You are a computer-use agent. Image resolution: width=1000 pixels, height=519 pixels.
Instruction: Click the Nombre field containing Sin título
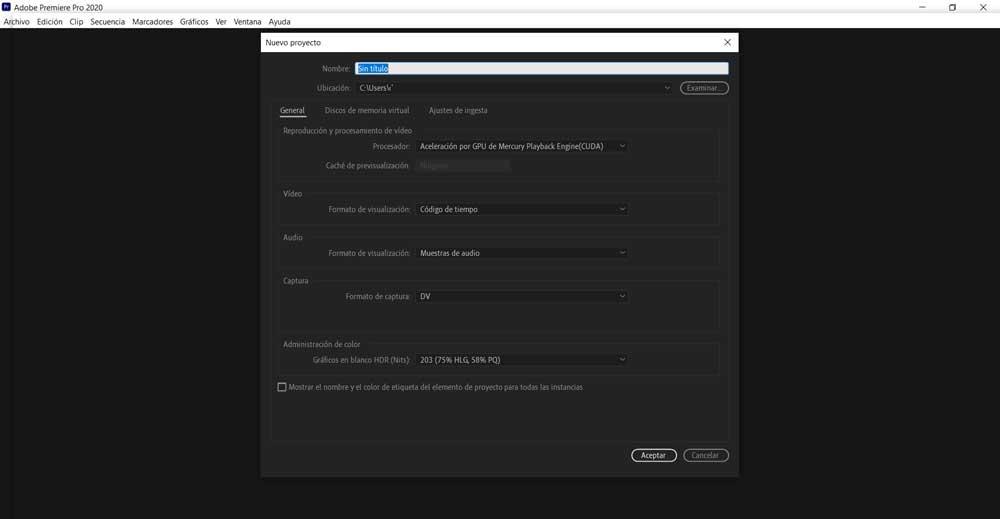click(541, 68)
